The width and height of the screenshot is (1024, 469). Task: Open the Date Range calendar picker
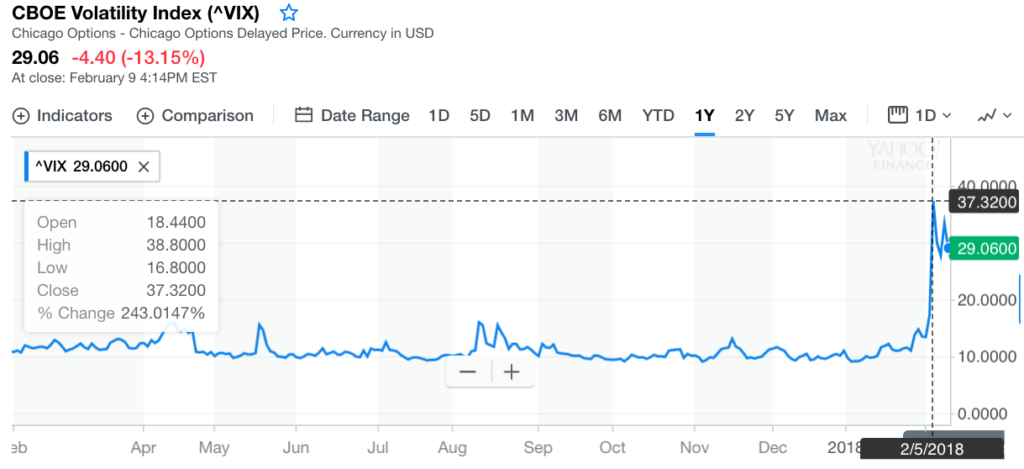[352, 115]
